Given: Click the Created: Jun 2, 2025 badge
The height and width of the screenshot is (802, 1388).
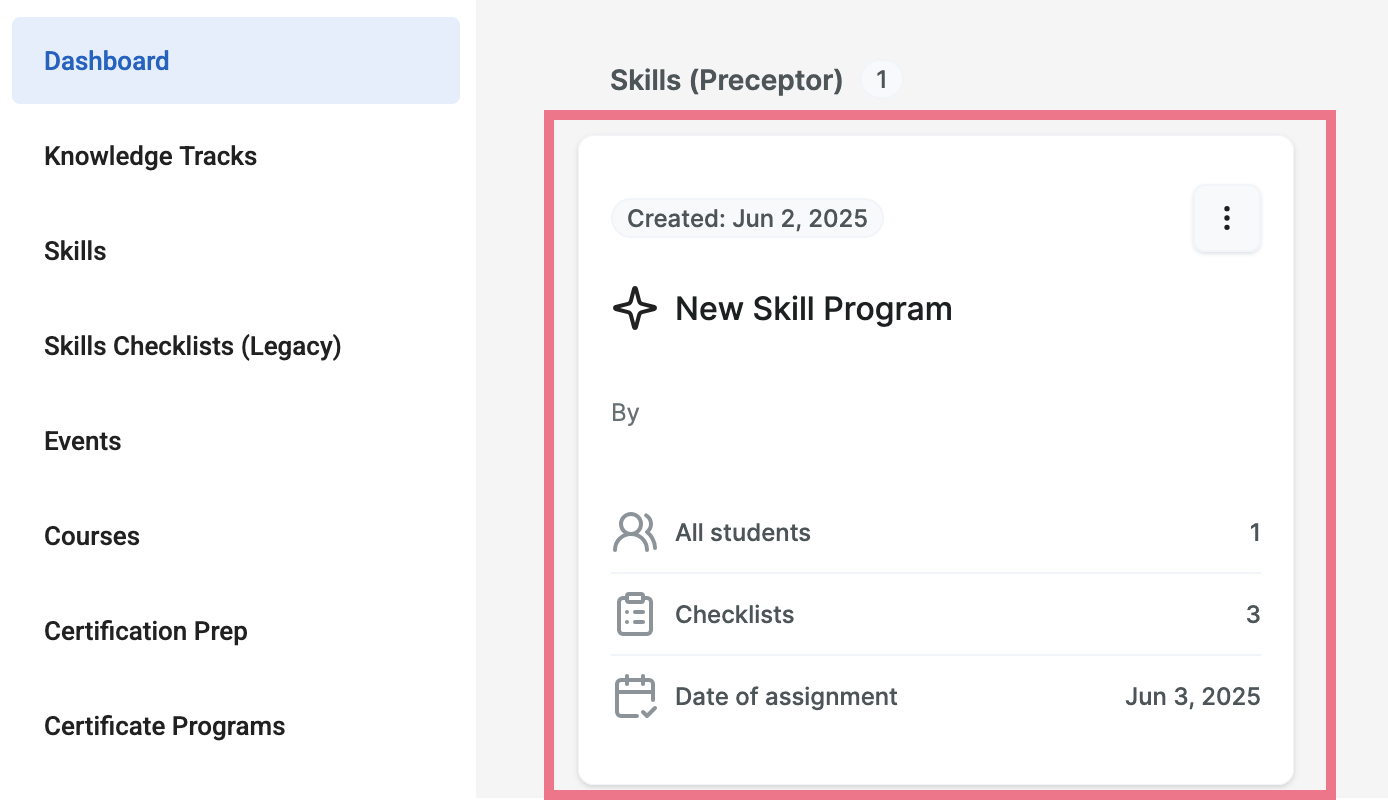Looking at the screenshot, I should [x=747, y=218].
